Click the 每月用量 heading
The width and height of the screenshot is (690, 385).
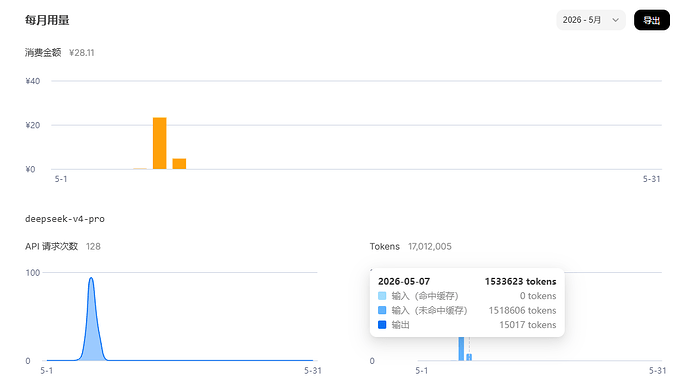(x=47, y=20)
